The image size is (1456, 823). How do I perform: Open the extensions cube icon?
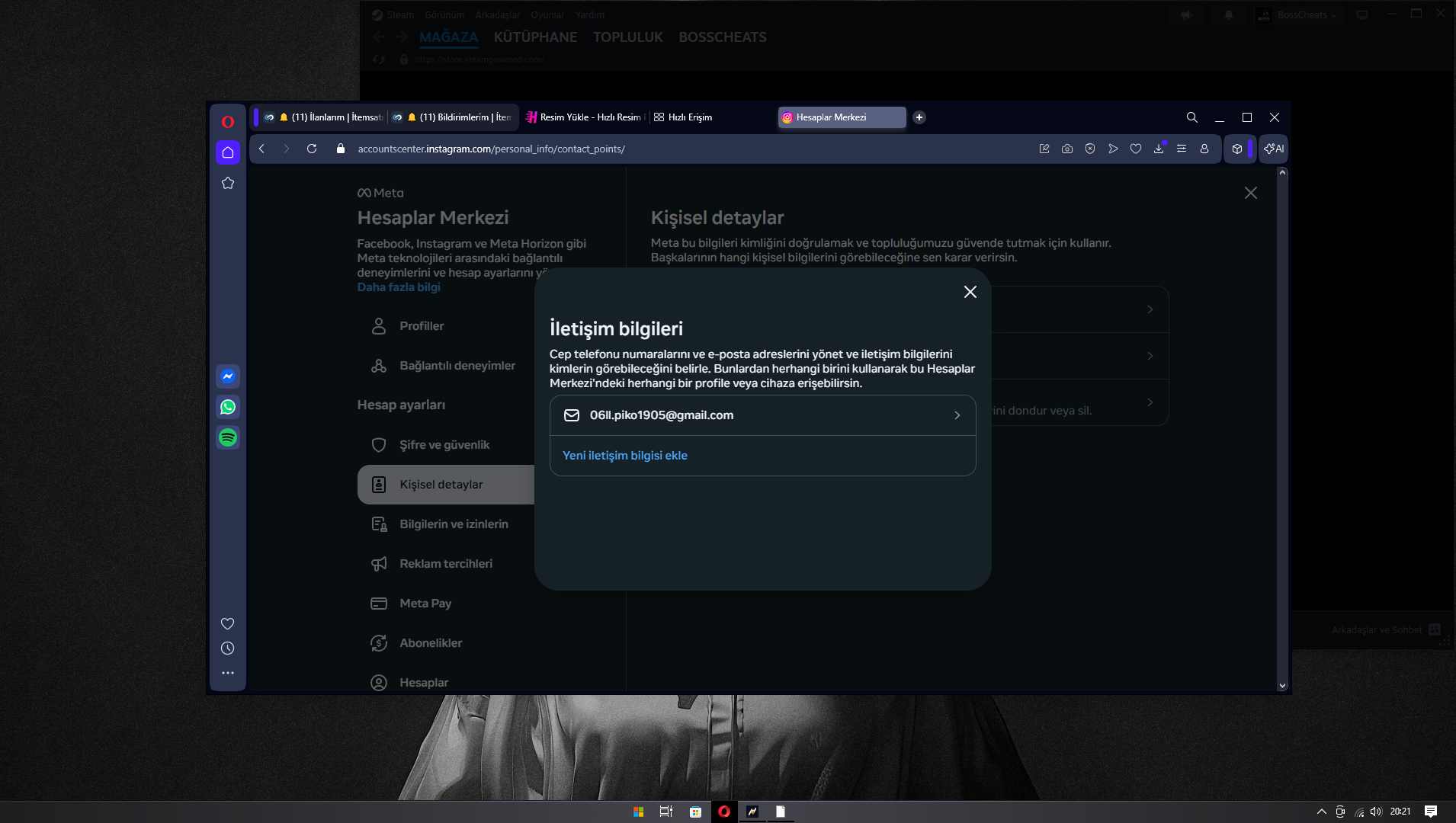pyautogui.click(x=1237, y=149)
